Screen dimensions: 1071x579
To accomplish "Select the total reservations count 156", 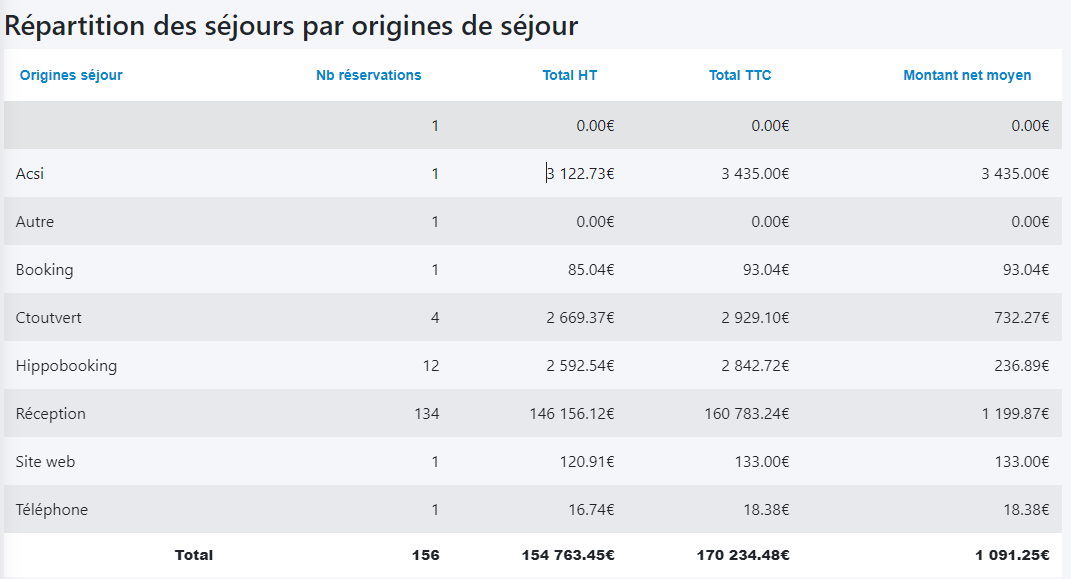I will (425, 555).
